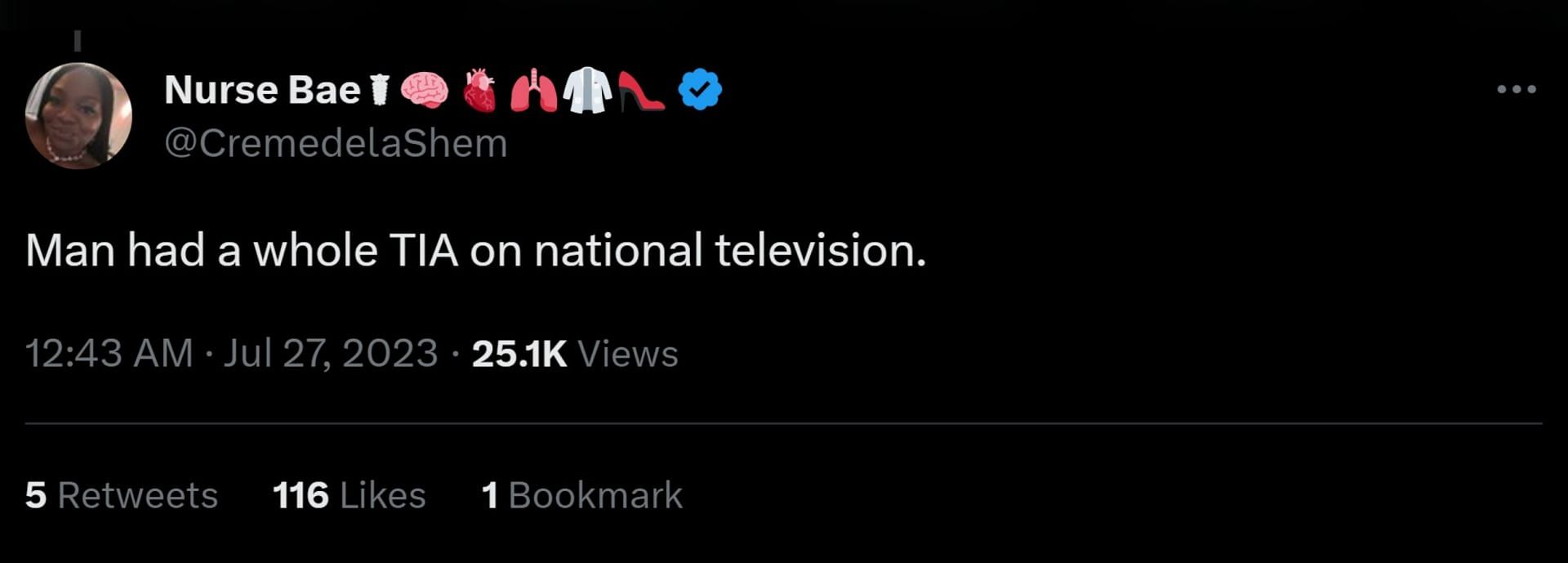Click the red high heel emoji
Screen dimensions: 1568x563
[641, 90]
